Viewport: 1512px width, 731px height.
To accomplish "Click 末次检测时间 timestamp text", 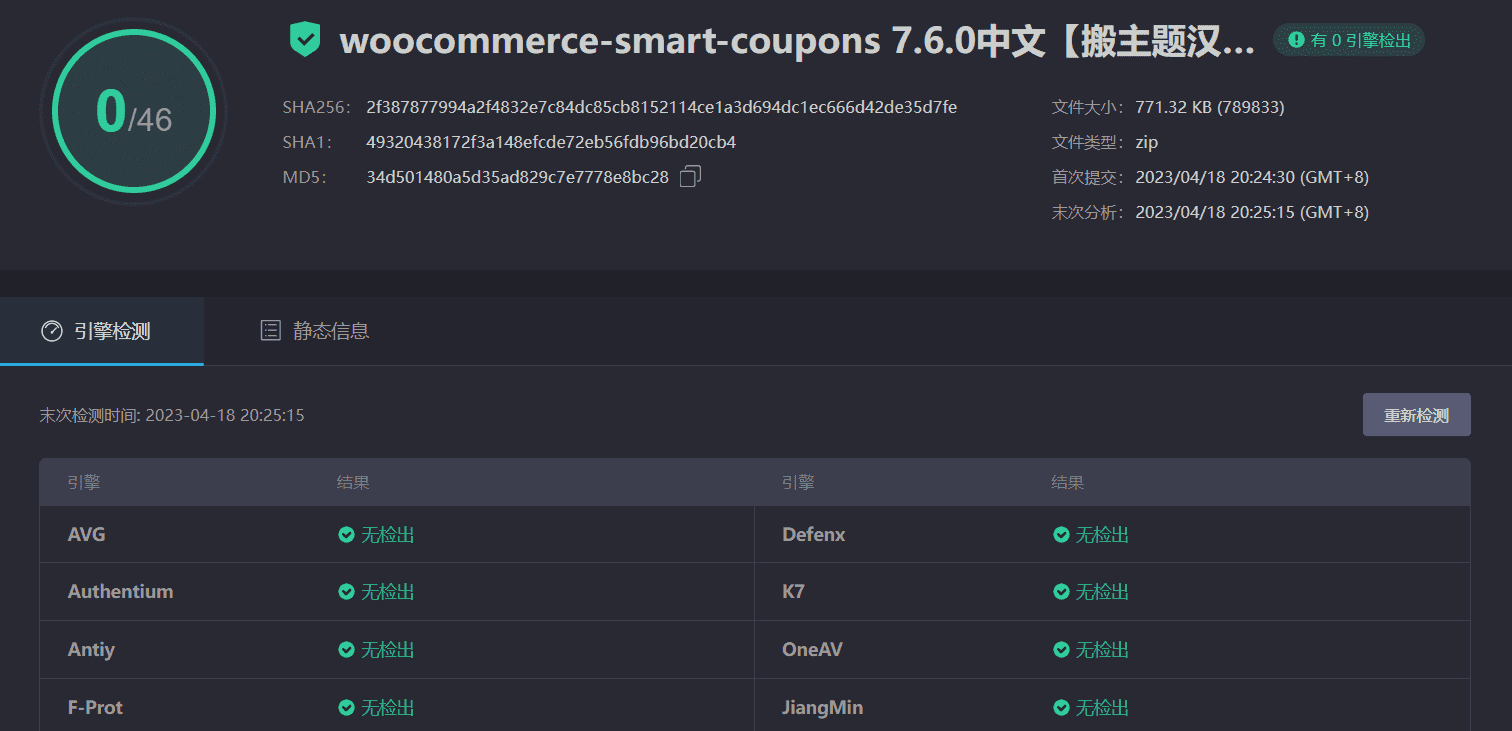I will point(172,415).
